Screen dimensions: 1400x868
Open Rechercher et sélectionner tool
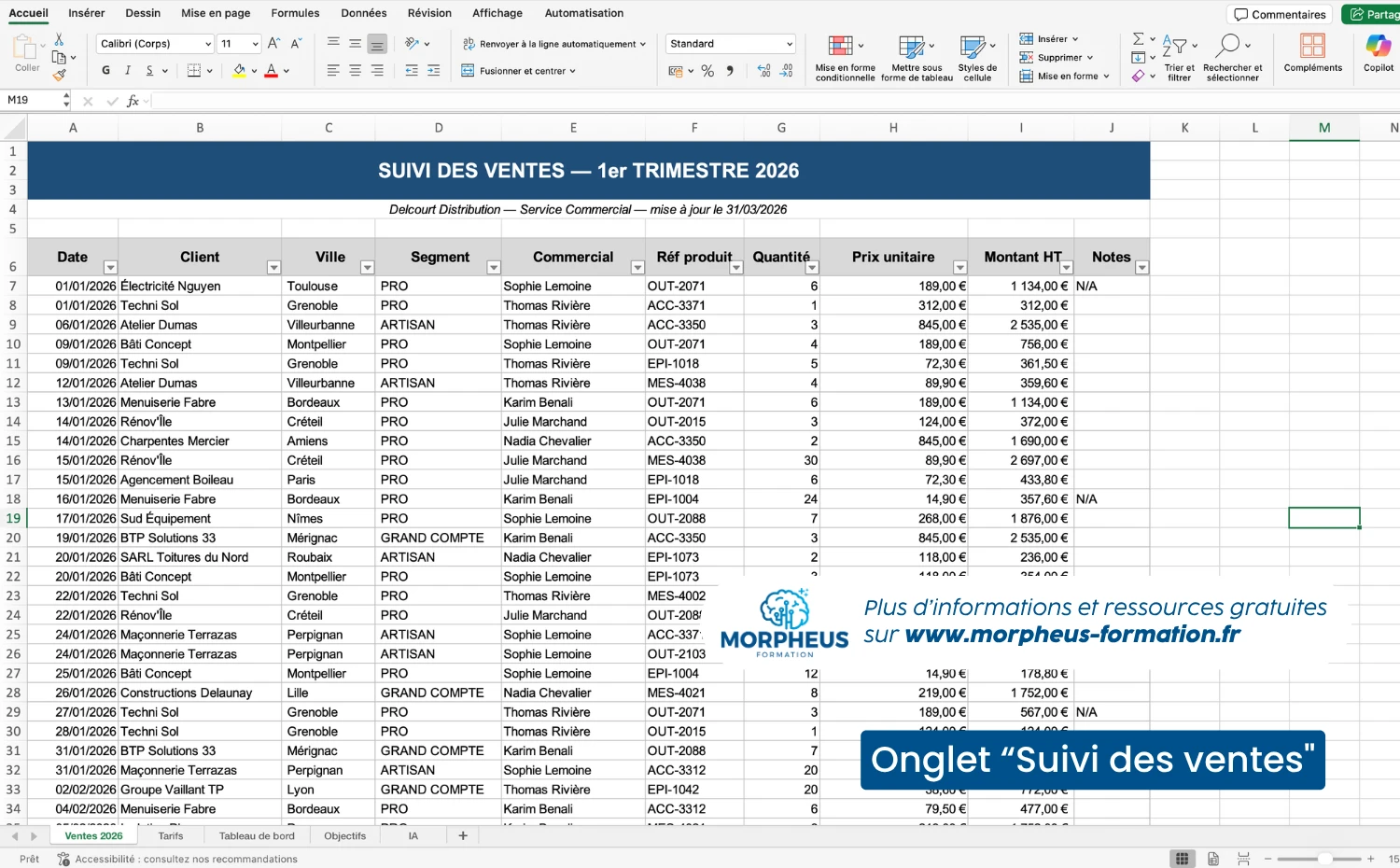pos(1232,58)
